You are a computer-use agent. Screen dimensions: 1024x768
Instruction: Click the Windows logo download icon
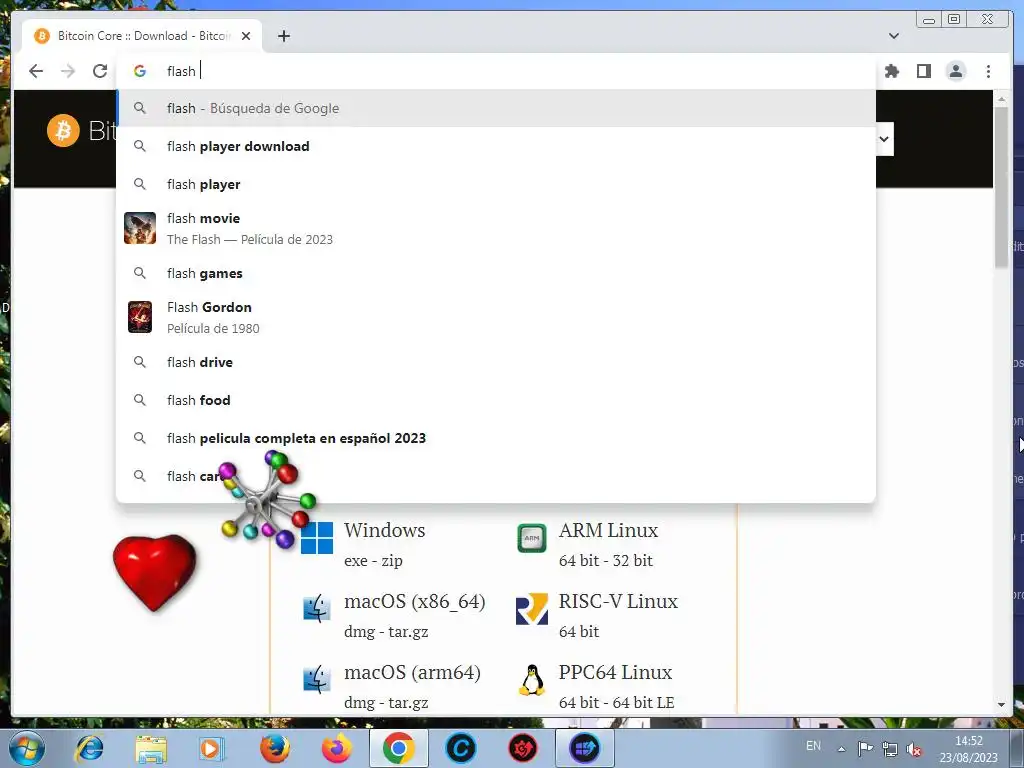[x=317, y=537]
